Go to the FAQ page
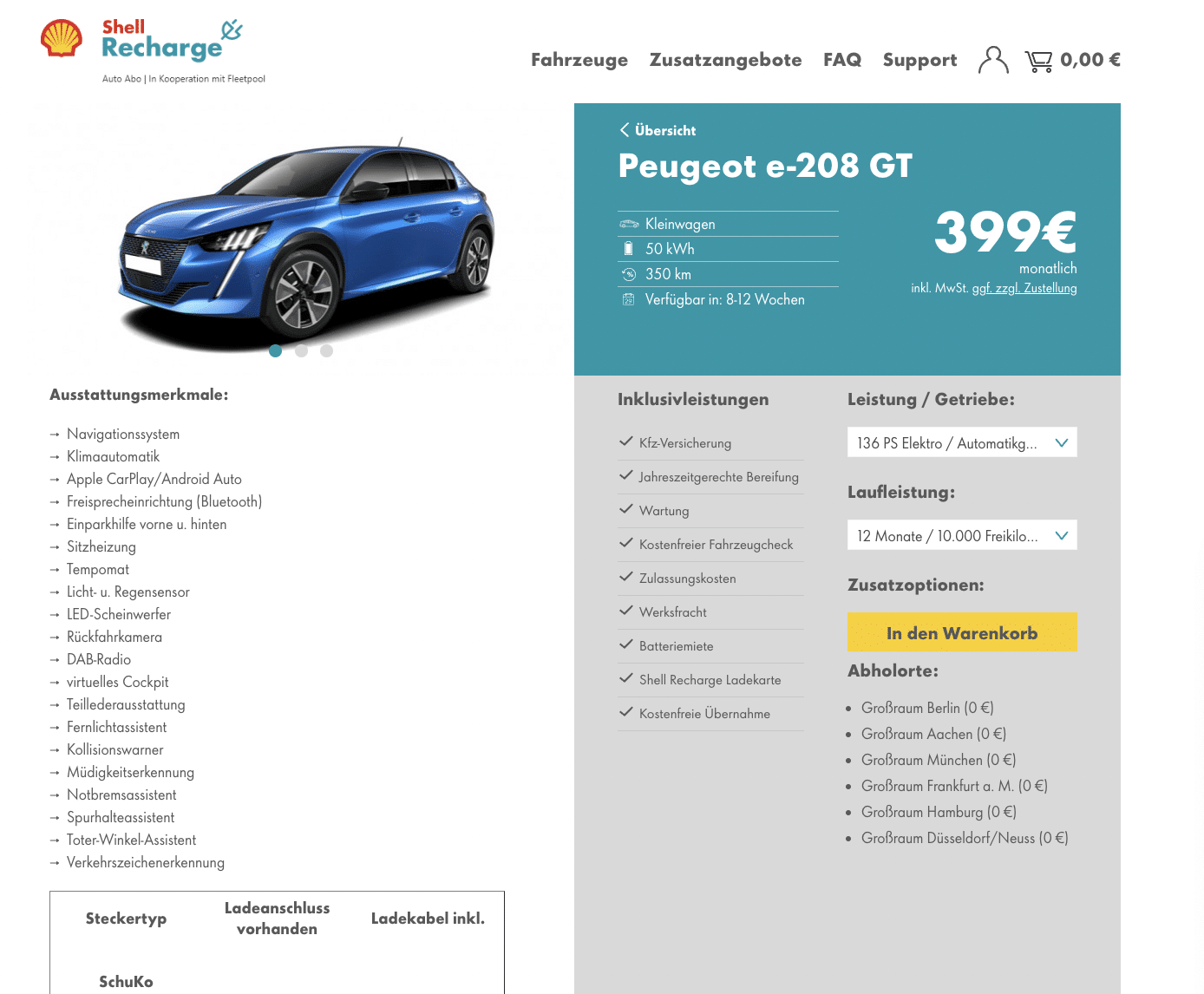 tap(842, 60)
